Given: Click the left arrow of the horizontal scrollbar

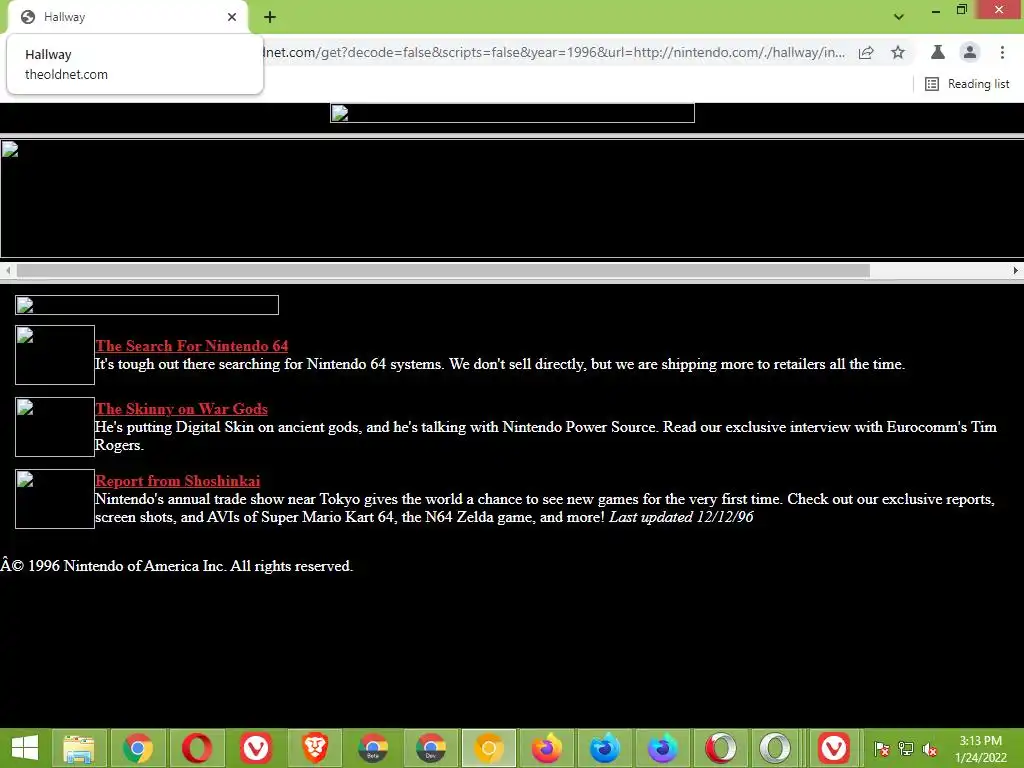Looking at the screenshot, I should pyautogui.click(x=8, y=270).
